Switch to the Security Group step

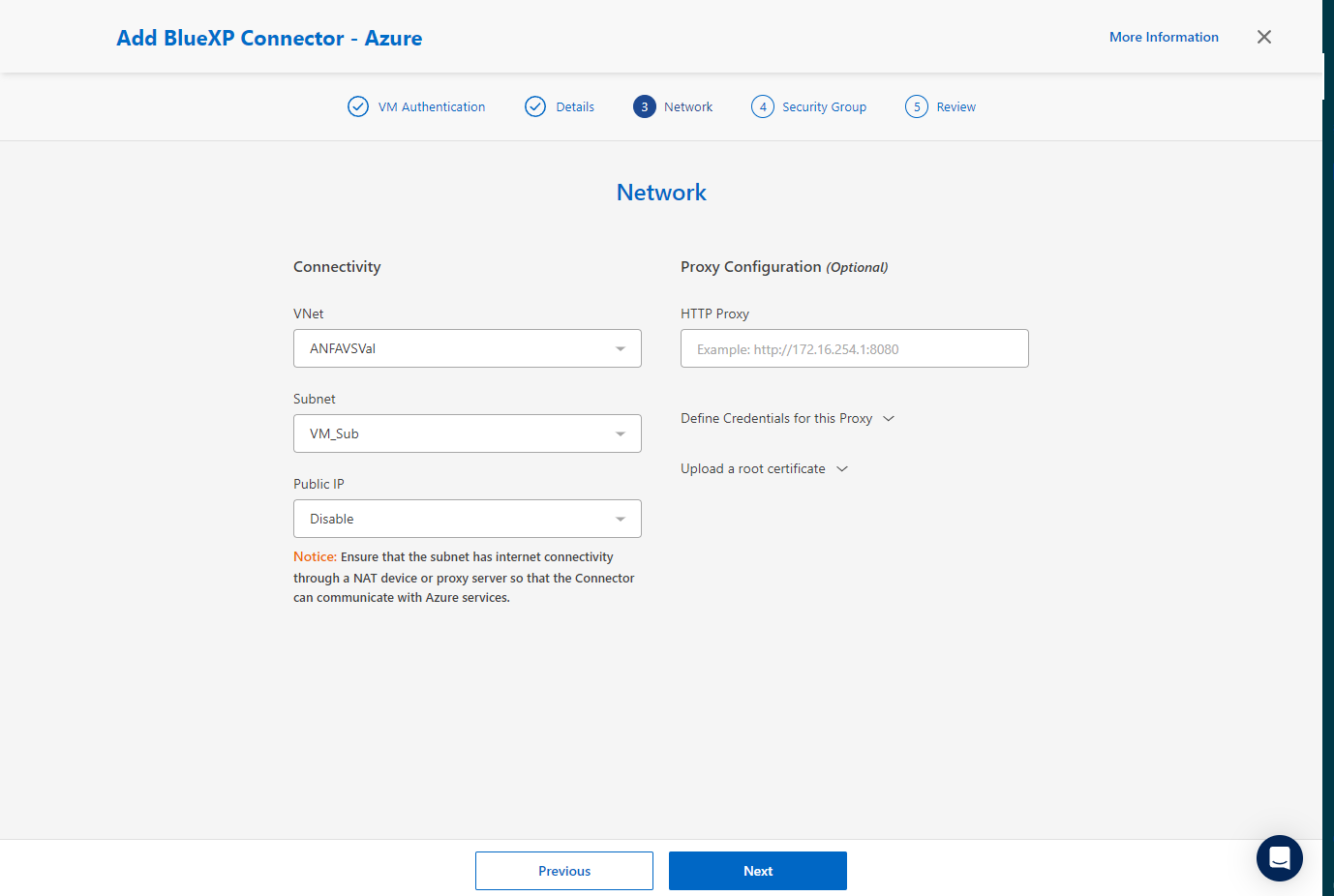[824, 106]
